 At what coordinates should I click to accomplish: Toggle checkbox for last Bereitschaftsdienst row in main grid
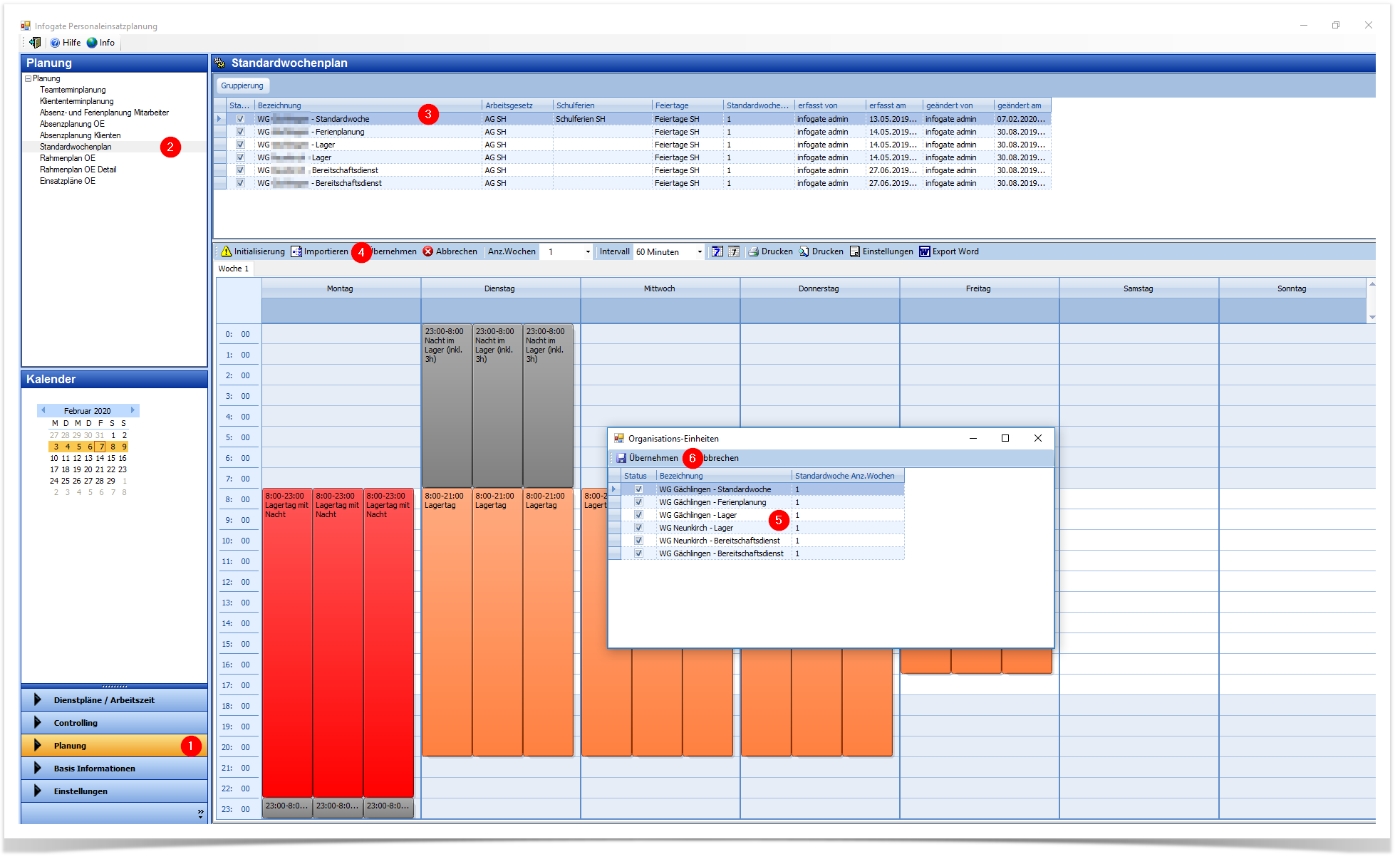point(240,183)
